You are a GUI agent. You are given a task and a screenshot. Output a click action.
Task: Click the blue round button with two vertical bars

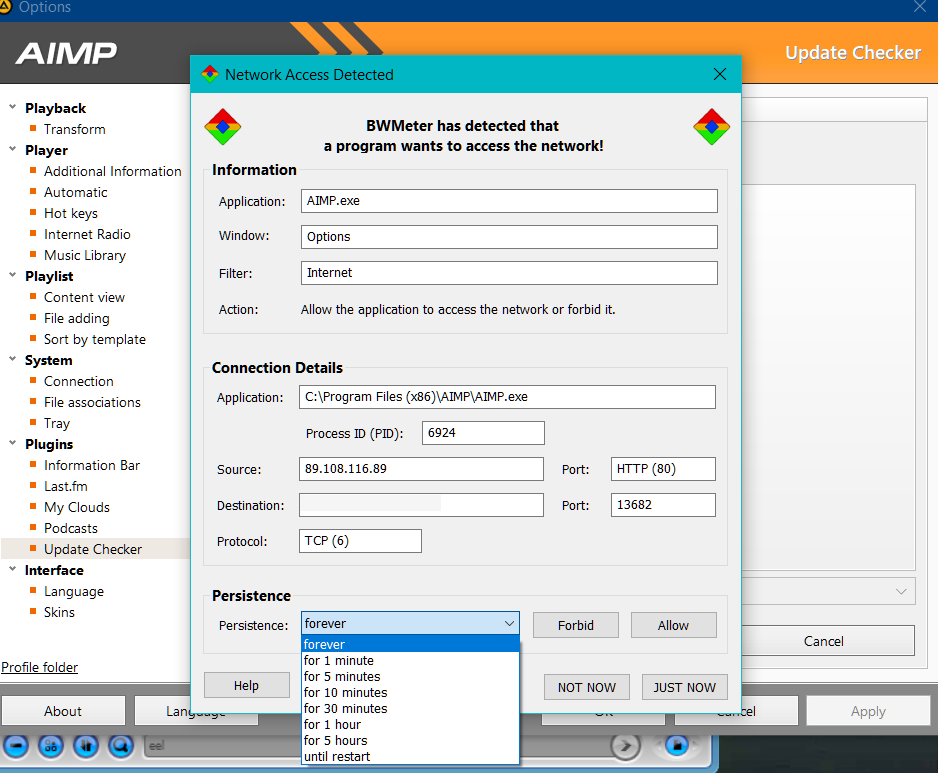(86, 746)
